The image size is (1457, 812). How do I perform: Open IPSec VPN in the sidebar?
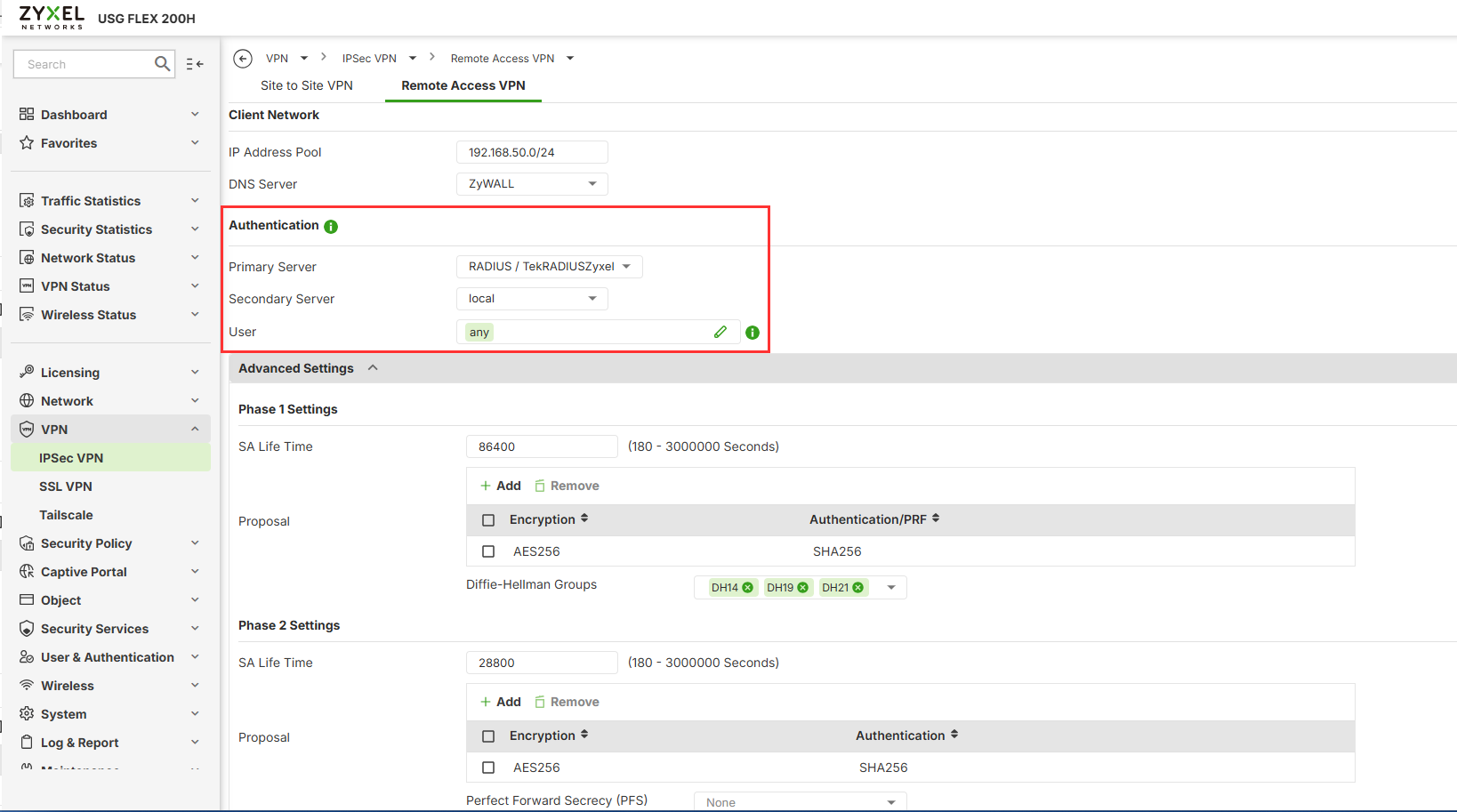[x=110, y=458]
